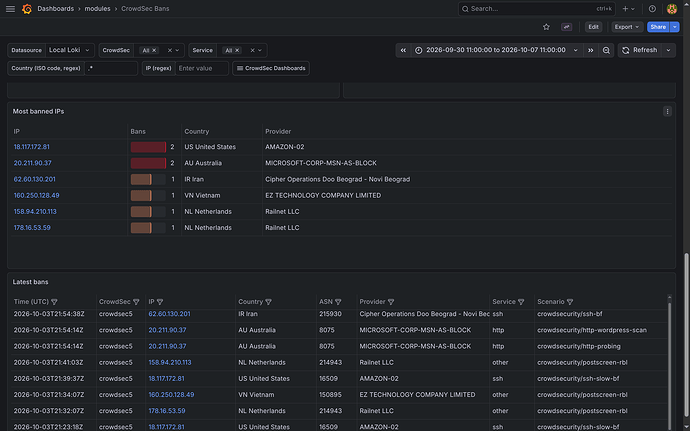Open the Share options arrow
690x431 pixels.
pos(675,27)
